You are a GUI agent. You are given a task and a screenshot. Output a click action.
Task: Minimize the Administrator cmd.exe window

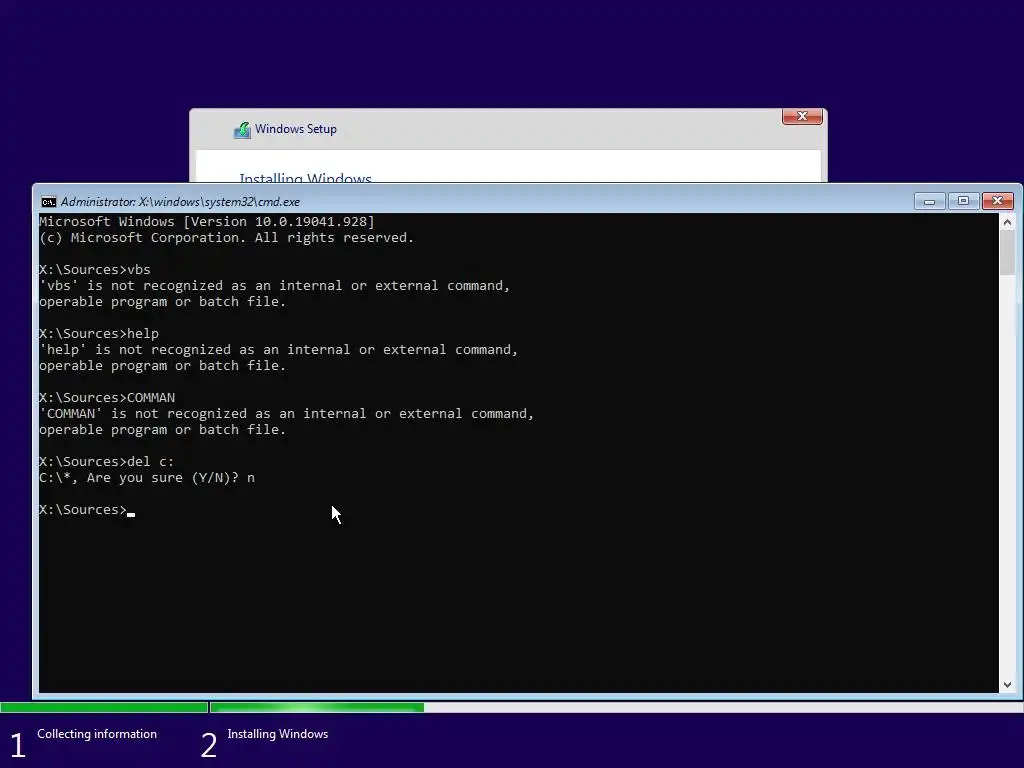[x=929, y=201]
